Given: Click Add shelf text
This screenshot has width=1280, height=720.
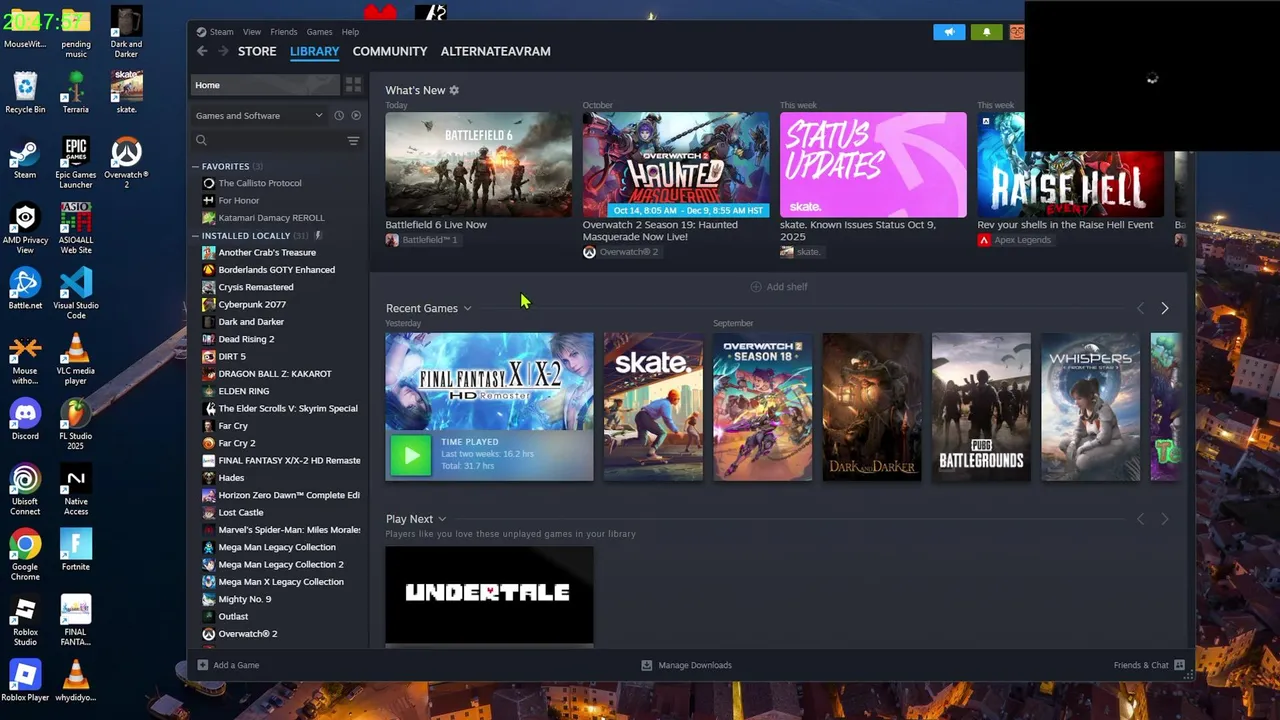Looking at the screenshot, I should pyautogui.click(x=787, y=287).
